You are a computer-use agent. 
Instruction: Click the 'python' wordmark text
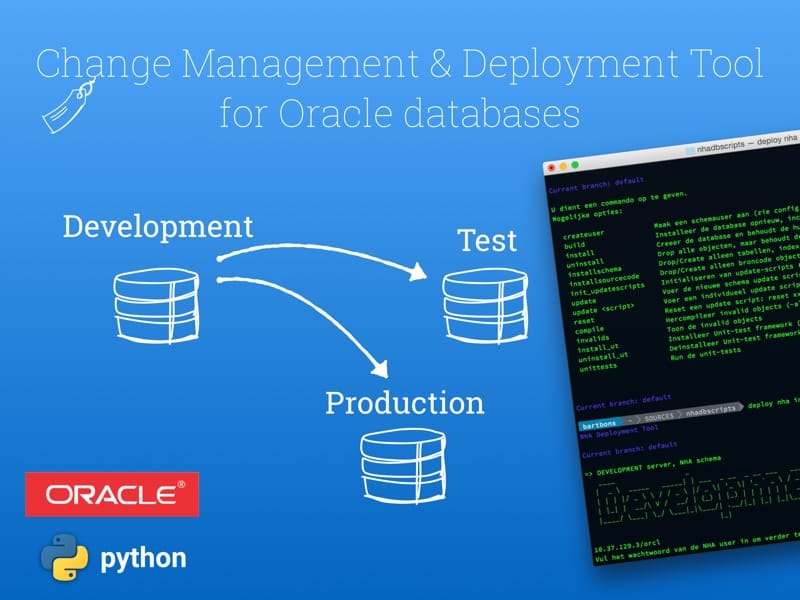coord(143,559)
